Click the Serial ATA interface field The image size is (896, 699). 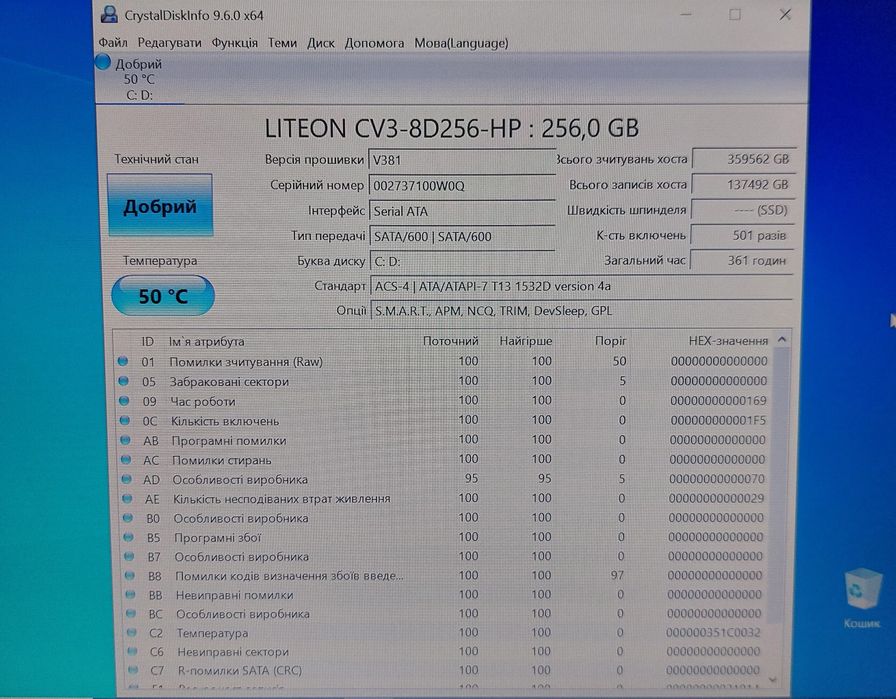462,211
